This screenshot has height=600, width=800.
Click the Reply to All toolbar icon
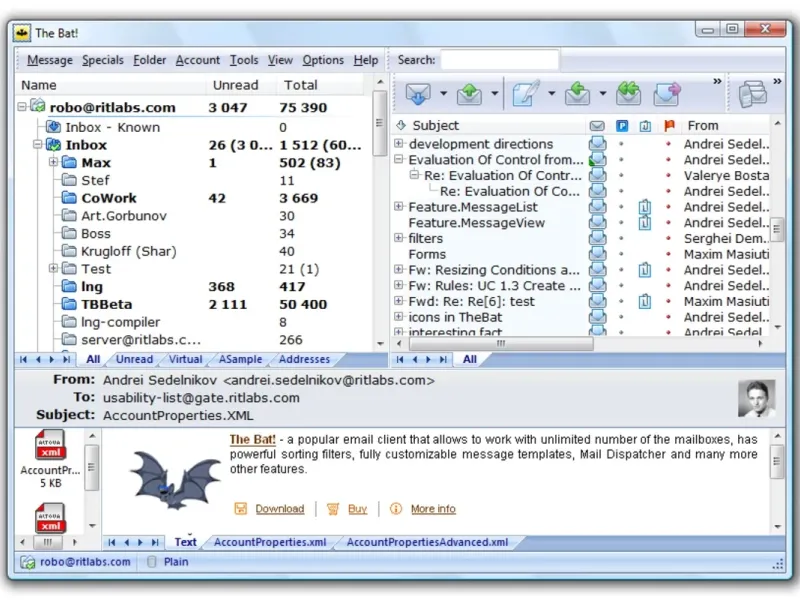[628, 94]
